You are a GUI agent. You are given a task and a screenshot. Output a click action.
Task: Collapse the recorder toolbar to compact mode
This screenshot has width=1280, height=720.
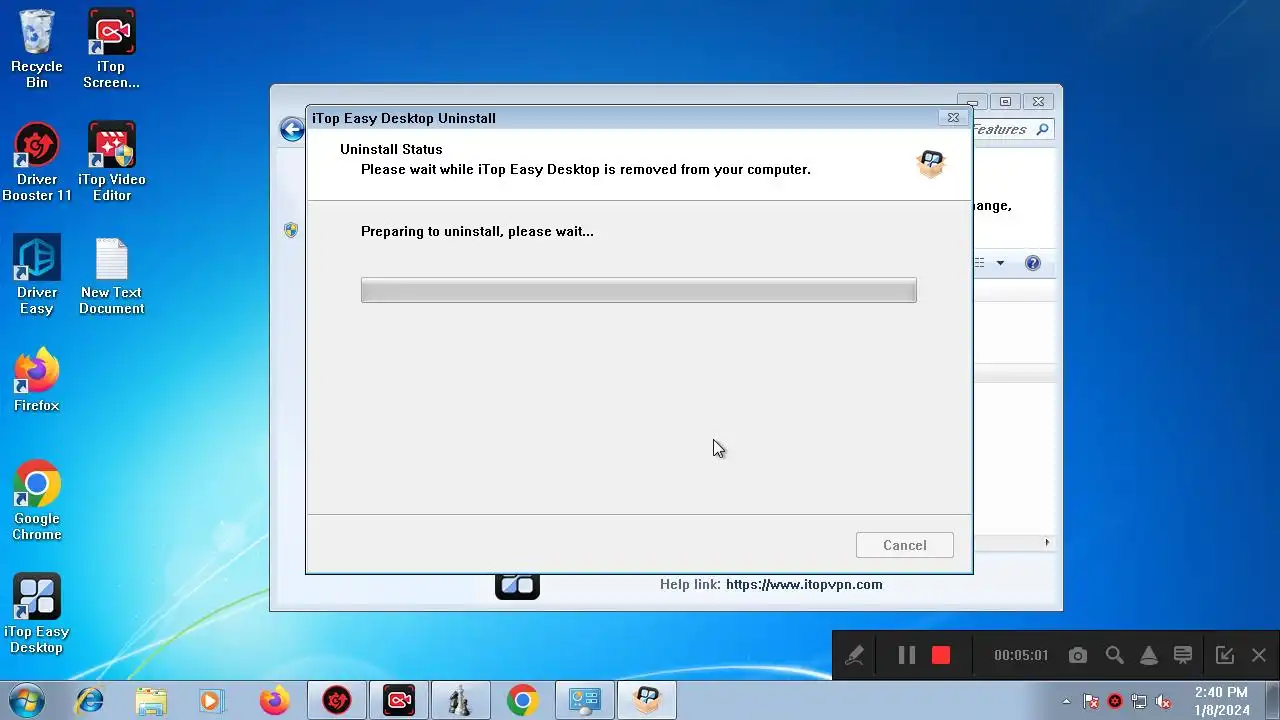pos(1224,655)
